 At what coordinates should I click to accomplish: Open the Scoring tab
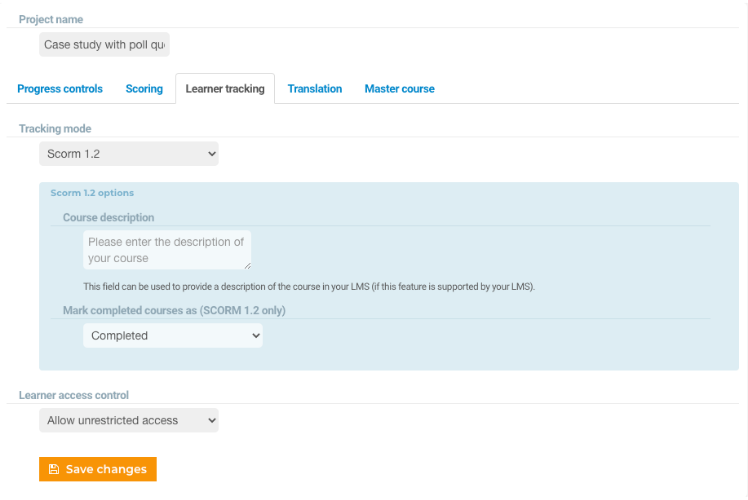point(144,89)
